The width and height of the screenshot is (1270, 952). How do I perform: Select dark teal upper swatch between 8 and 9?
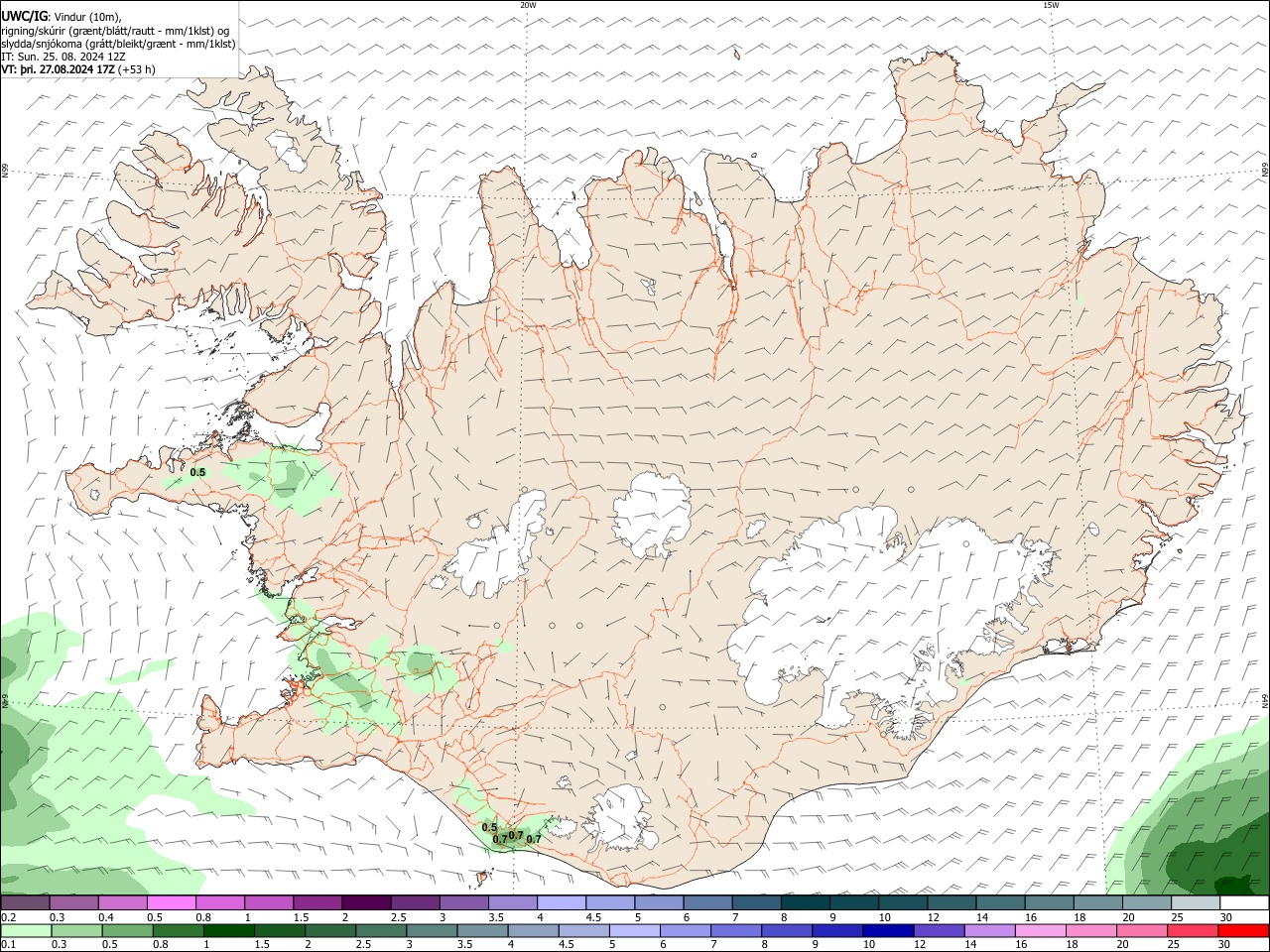(x=804, y=902)
